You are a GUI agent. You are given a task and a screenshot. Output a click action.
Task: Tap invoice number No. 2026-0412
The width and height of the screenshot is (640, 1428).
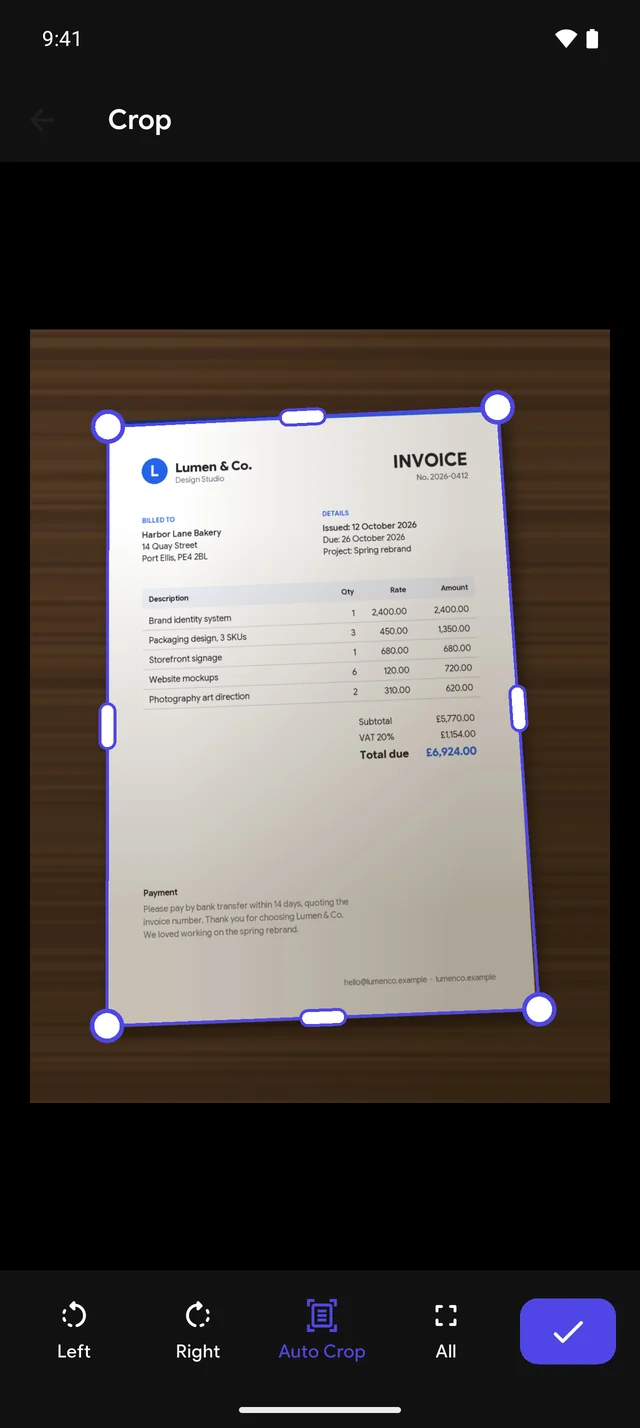point(442,477)
